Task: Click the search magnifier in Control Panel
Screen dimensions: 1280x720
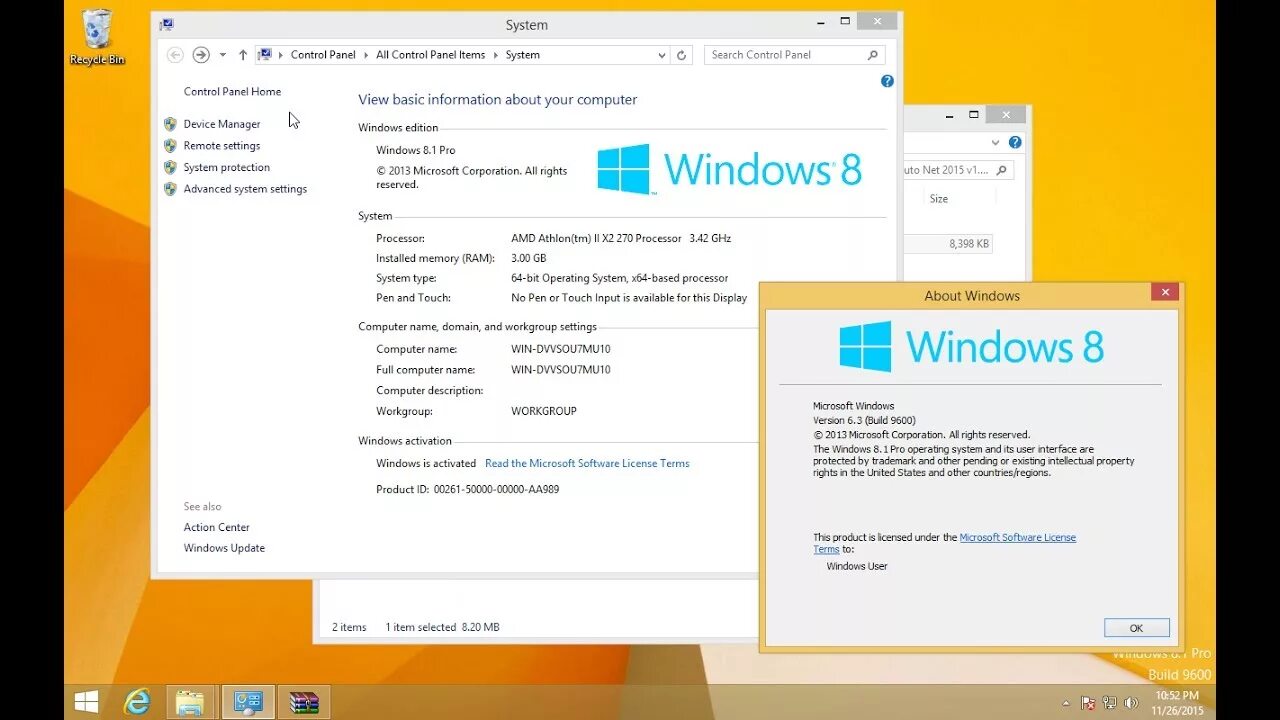Action: 873,55
